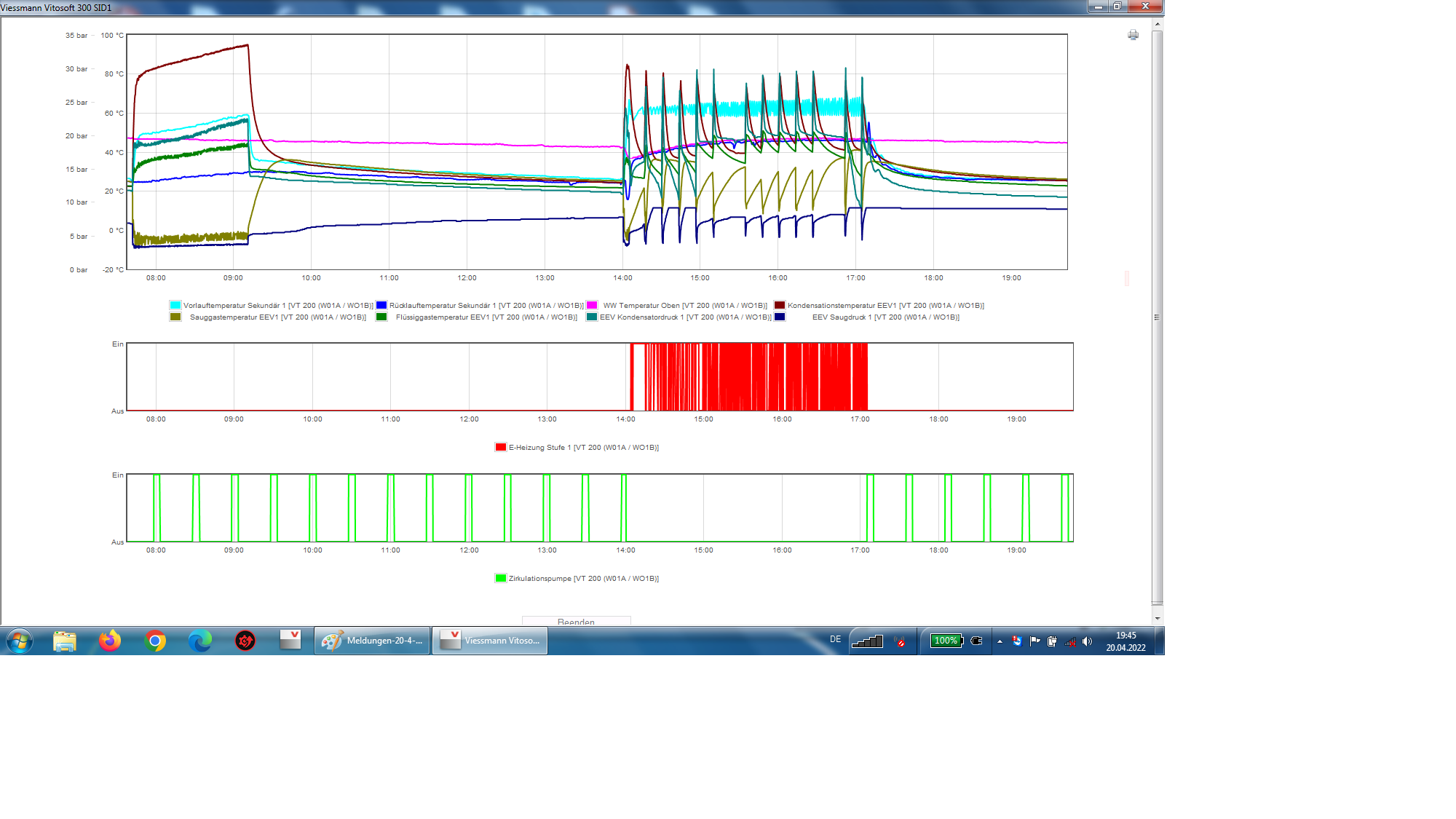Click the E-Heizung Stufe 1 legend label
Viewport: 1456px width, 819px height.
584,448
